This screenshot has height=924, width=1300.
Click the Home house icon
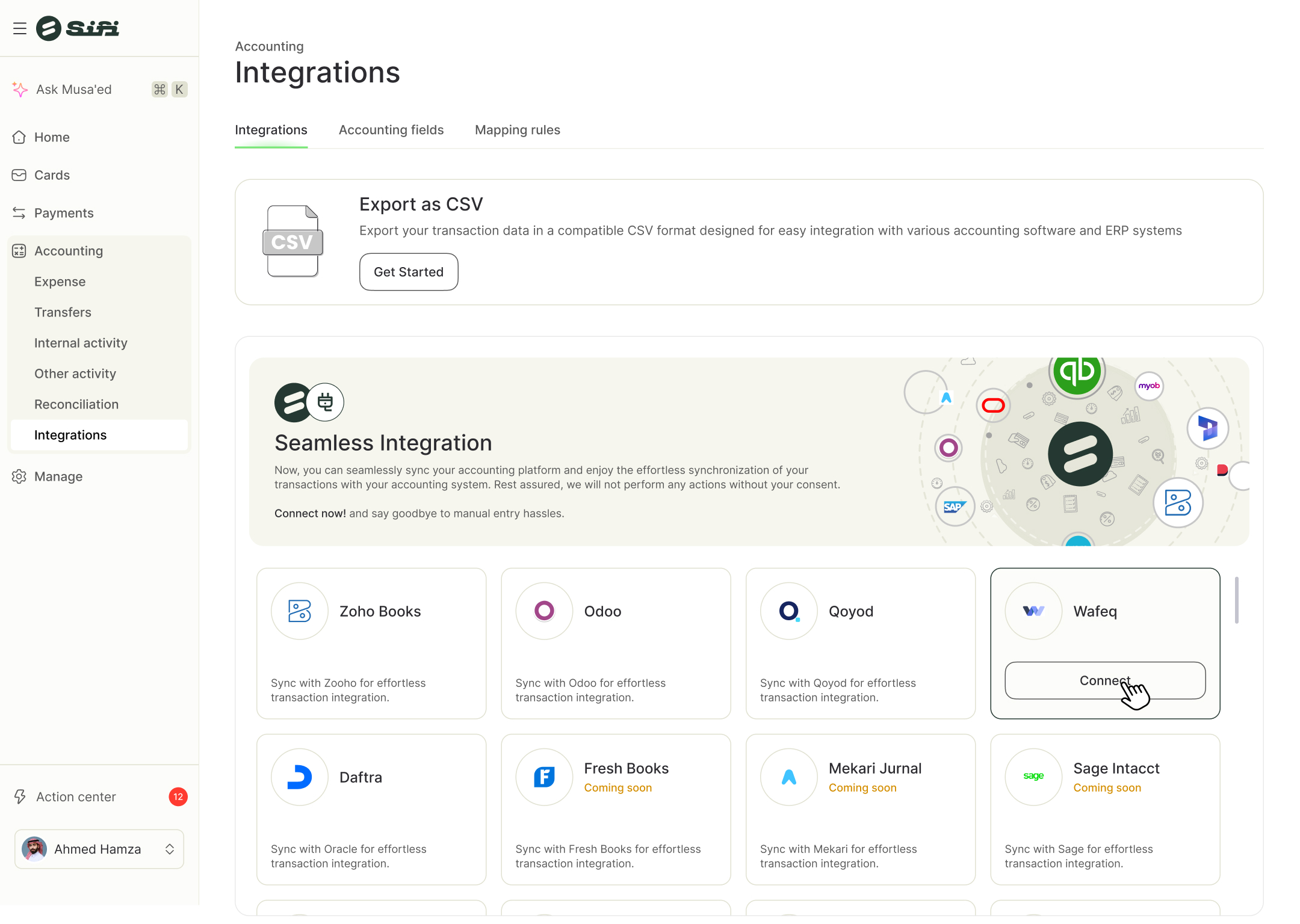tap(19, 137)
